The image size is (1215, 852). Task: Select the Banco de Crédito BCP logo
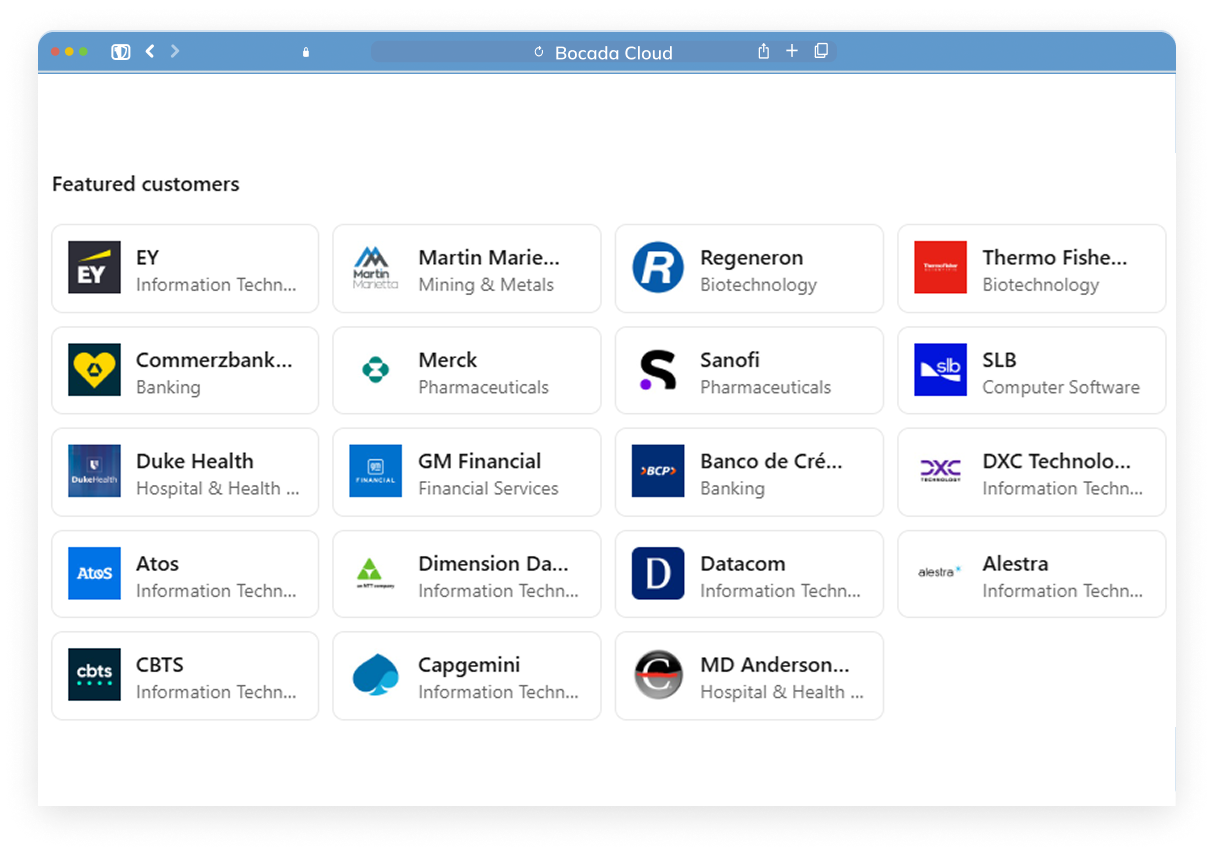657,471
